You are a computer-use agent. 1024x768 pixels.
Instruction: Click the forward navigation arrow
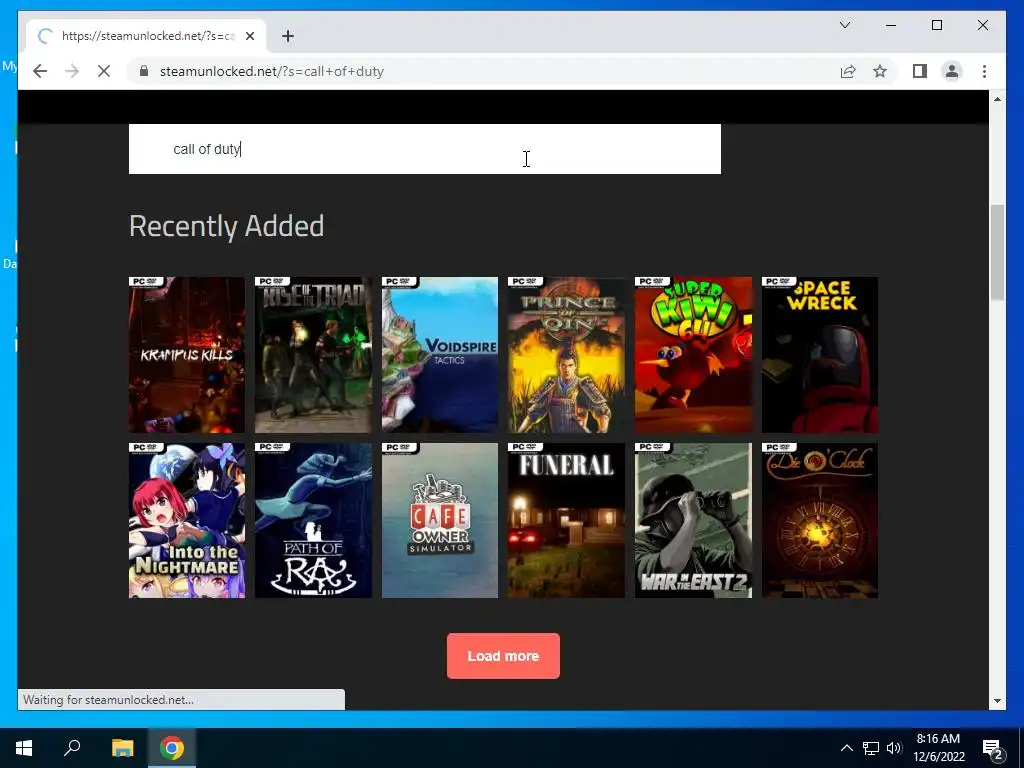click(72, 71)
